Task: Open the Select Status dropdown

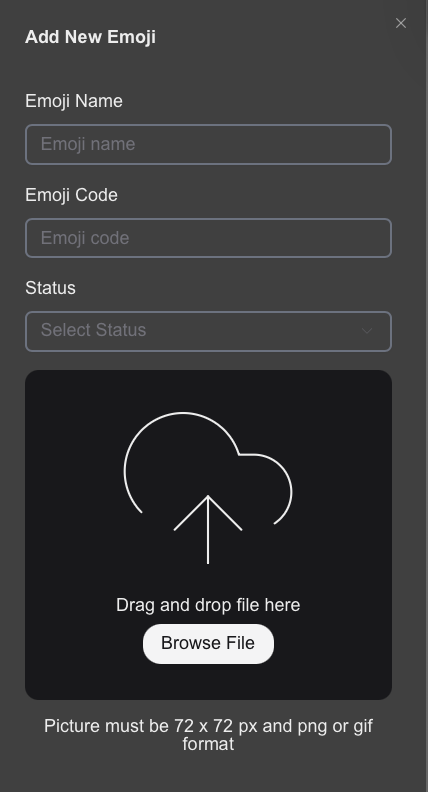Action: coord(208,331)
